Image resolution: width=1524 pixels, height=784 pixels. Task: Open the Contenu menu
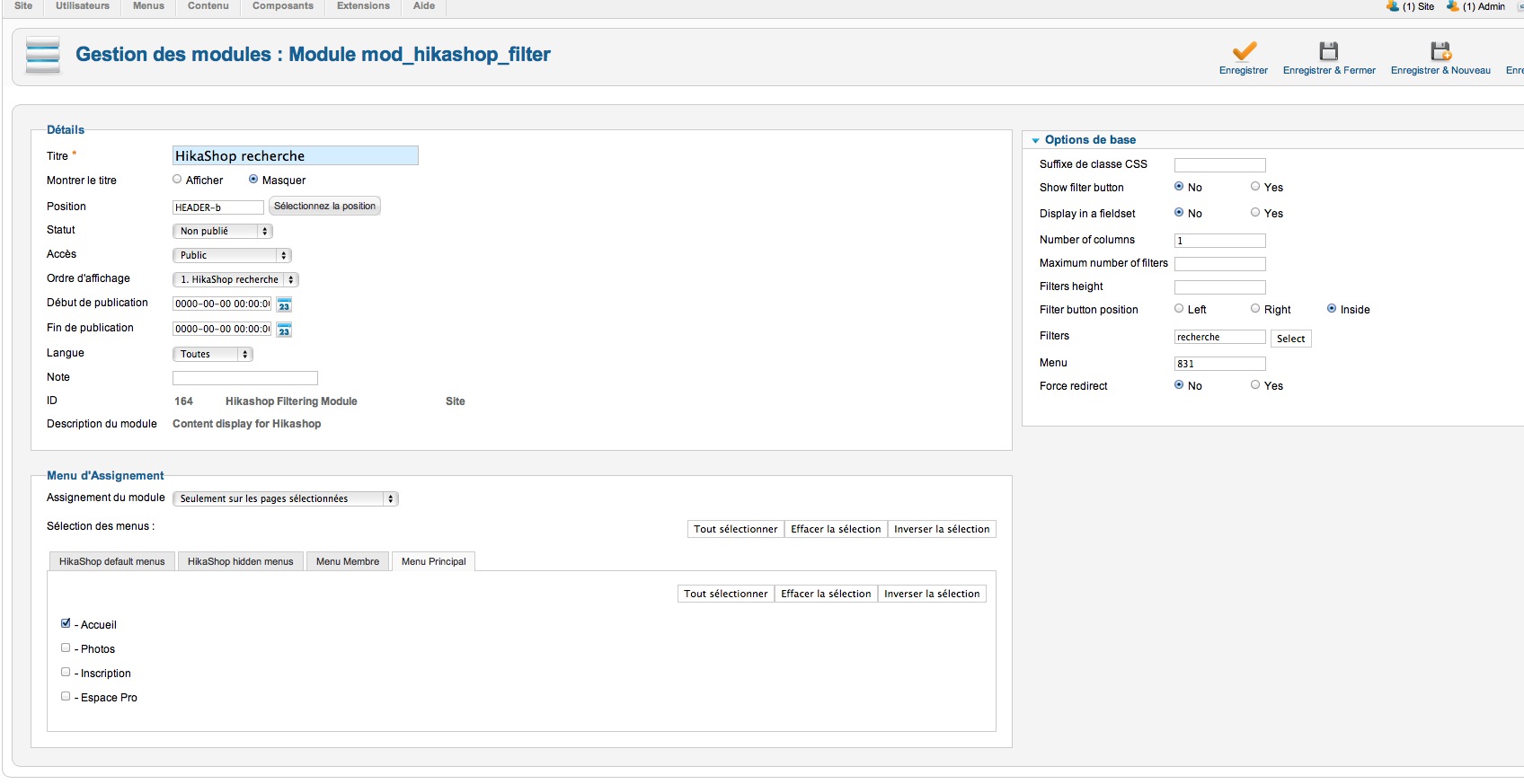click(x=208, y=6)
